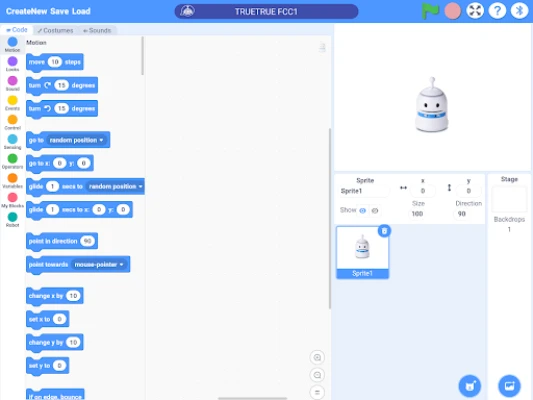This screenshot has height=400, width=533.
Task: Expand mouse-pointer dropdown in point towards block
Action: point(99,264)
